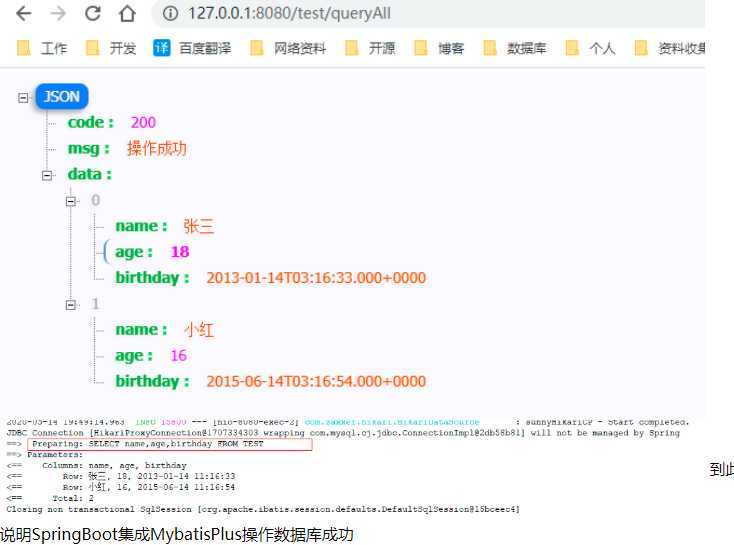This screenshot has height=545, width=734.
Task: Click the age value 16
Action: [178, 356]
